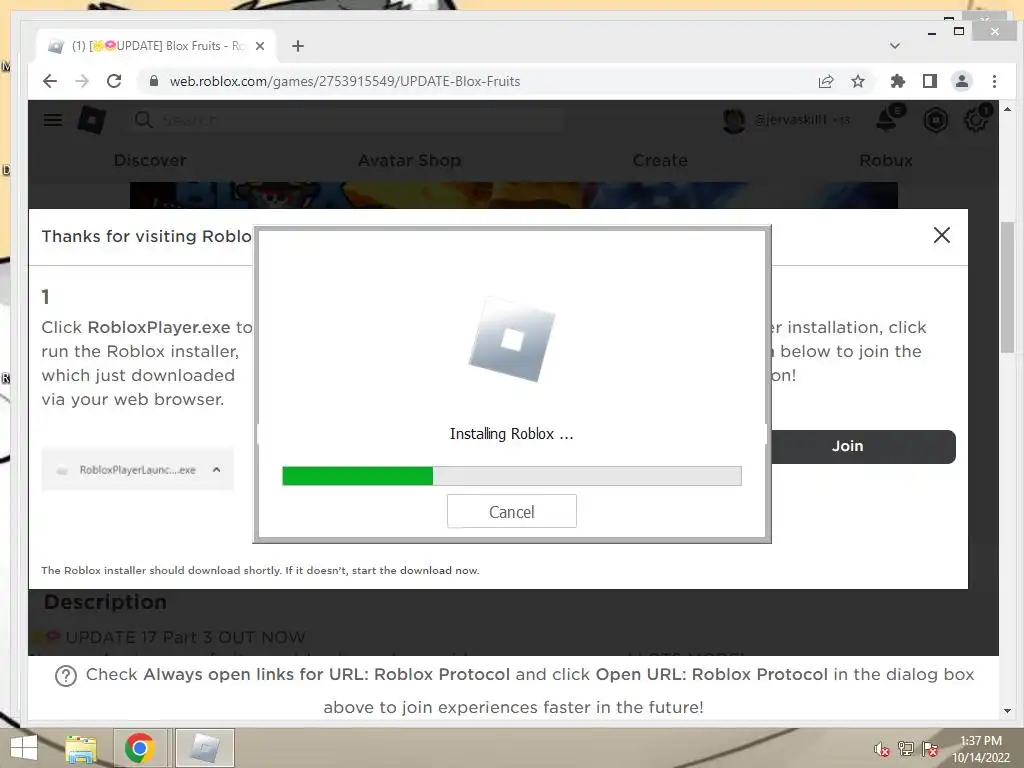This screenshot has width=1024, height=768.
Task: Reload the Blox Fruits page
Action: (x=114, y=81)
